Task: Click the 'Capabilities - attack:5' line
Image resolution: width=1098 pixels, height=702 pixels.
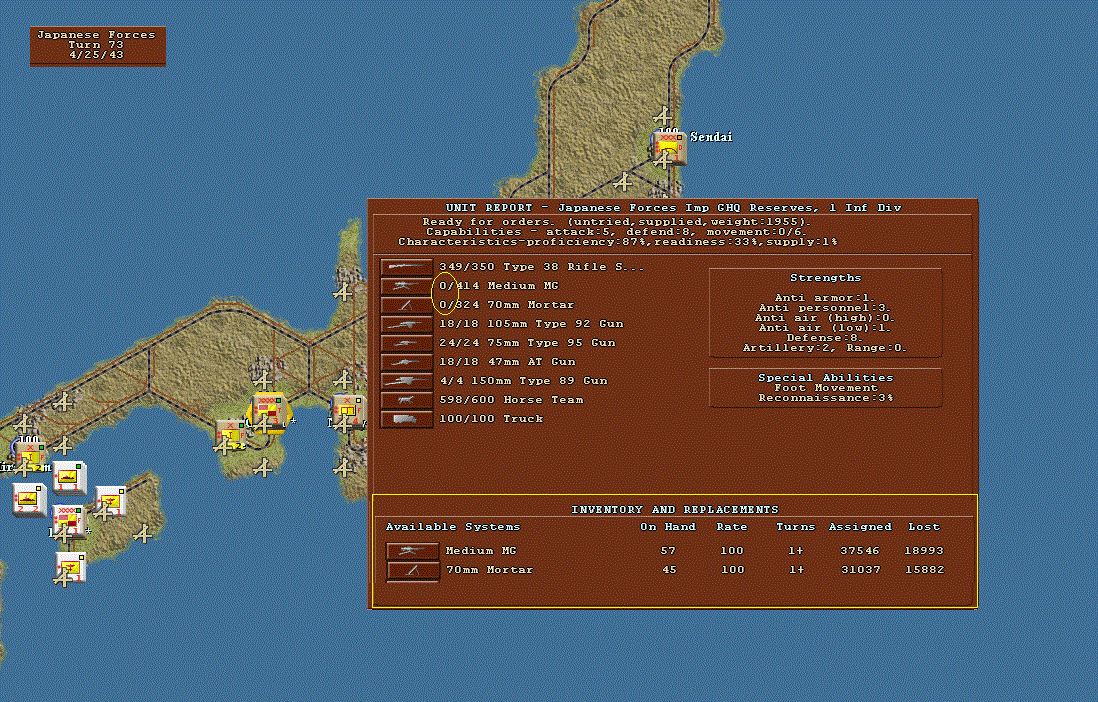Action: pos(616,232)
